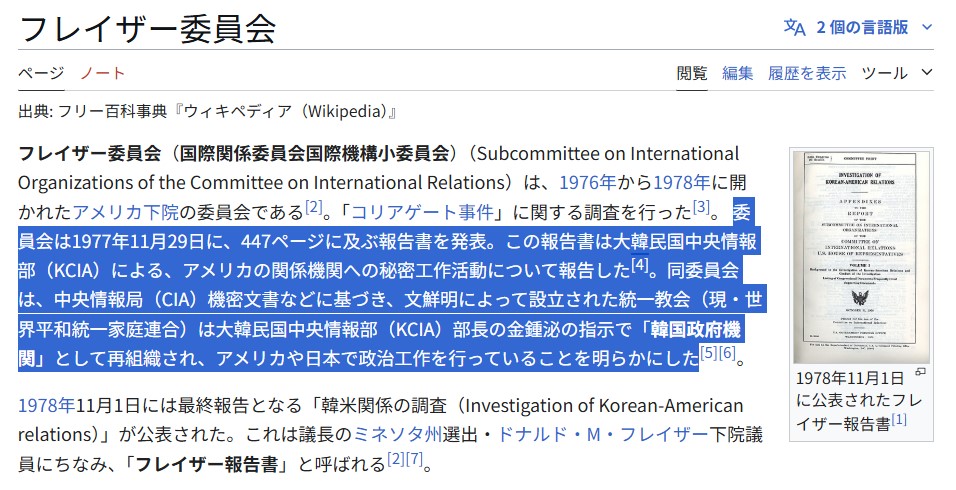Select the 閲覧 view tab
The width and height of the screenshot is (956, 490).
(x=692, y=73)
